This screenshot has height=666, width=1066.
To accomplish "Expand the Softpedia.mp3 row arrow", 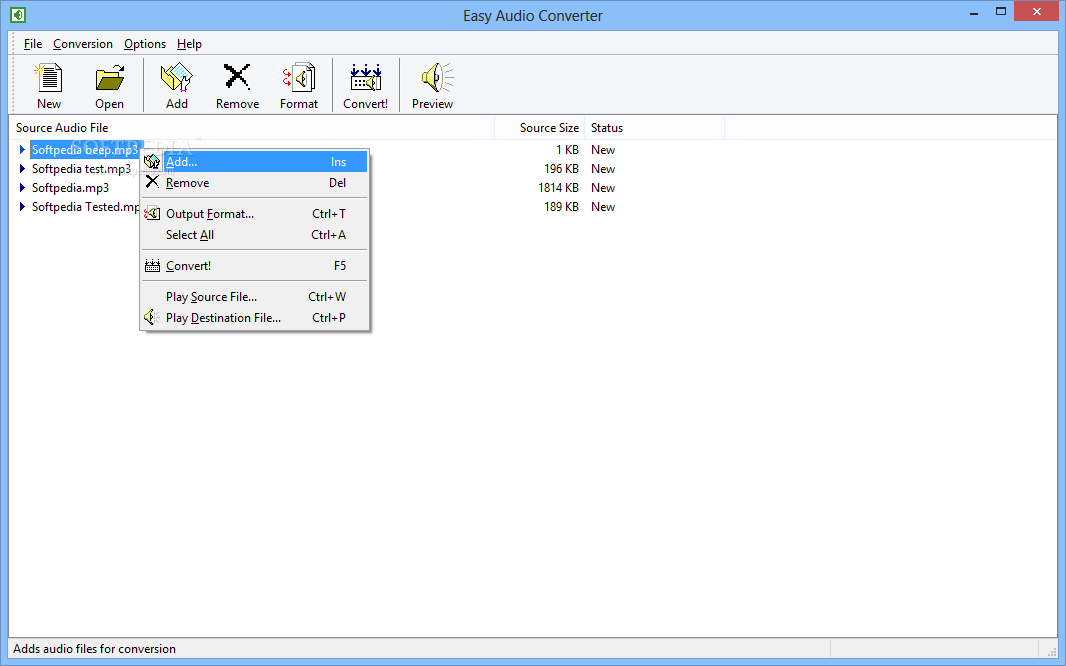I will 22,188.
